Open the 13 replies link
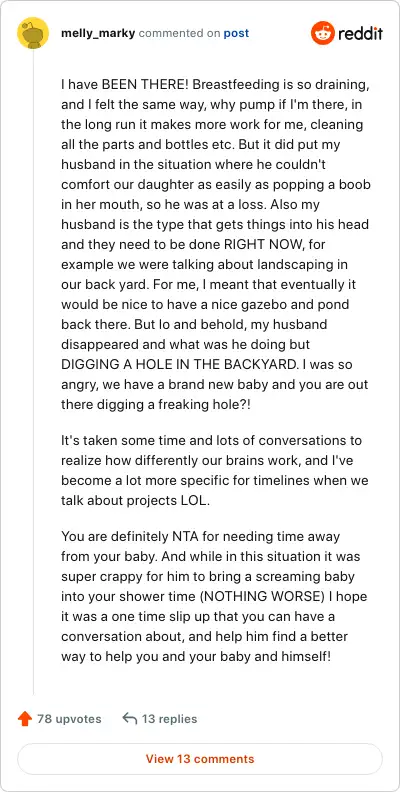The image size is (400, 792). pyautogui.click(x=169, y=719)
